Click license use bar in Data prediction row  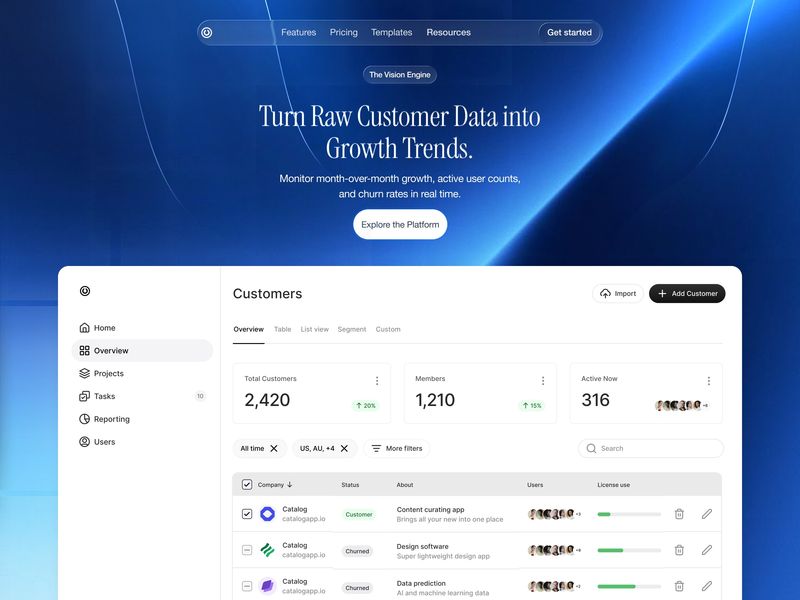pyautogui.click(x=629, y=587)
